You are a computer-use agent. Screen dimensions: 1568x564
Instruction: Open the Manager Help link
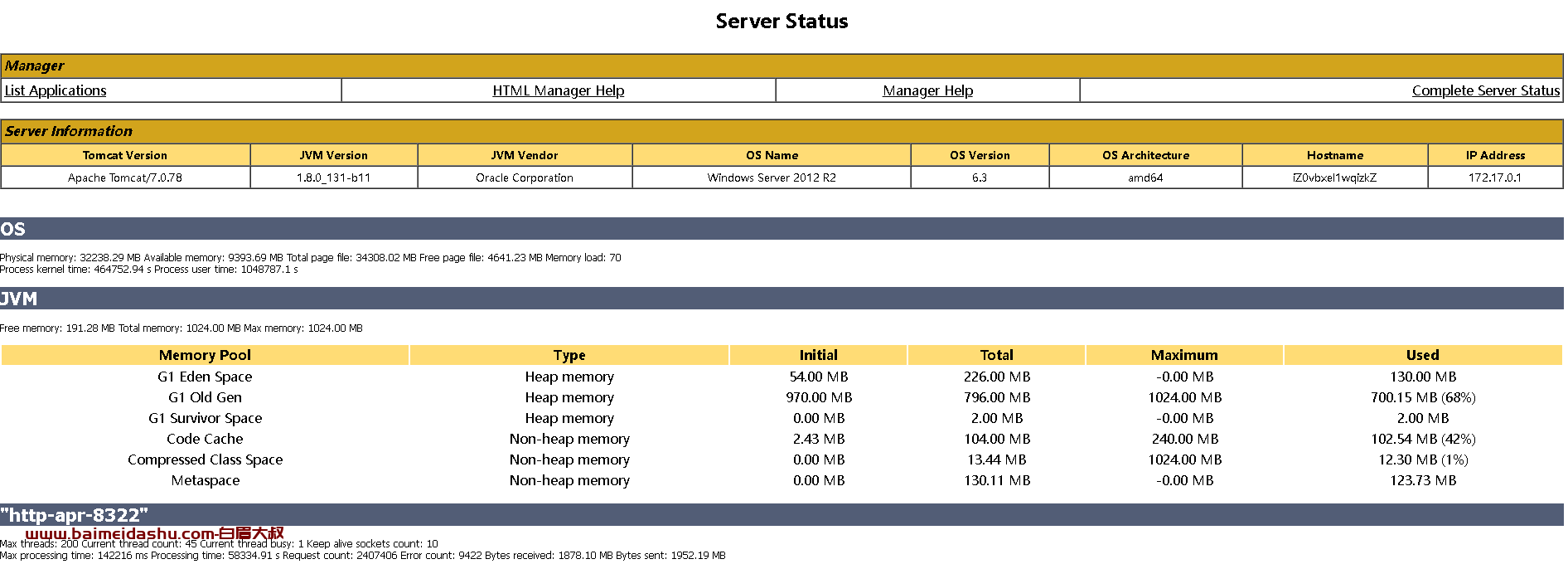click(x=928, y=90)
